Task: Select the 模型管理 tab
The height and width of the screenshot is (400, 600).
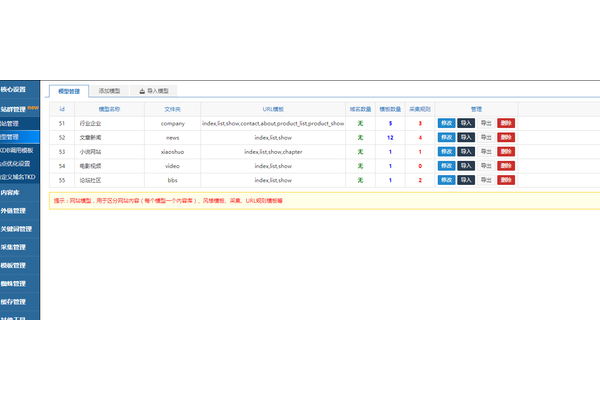Action: click(x=68, y=90)
